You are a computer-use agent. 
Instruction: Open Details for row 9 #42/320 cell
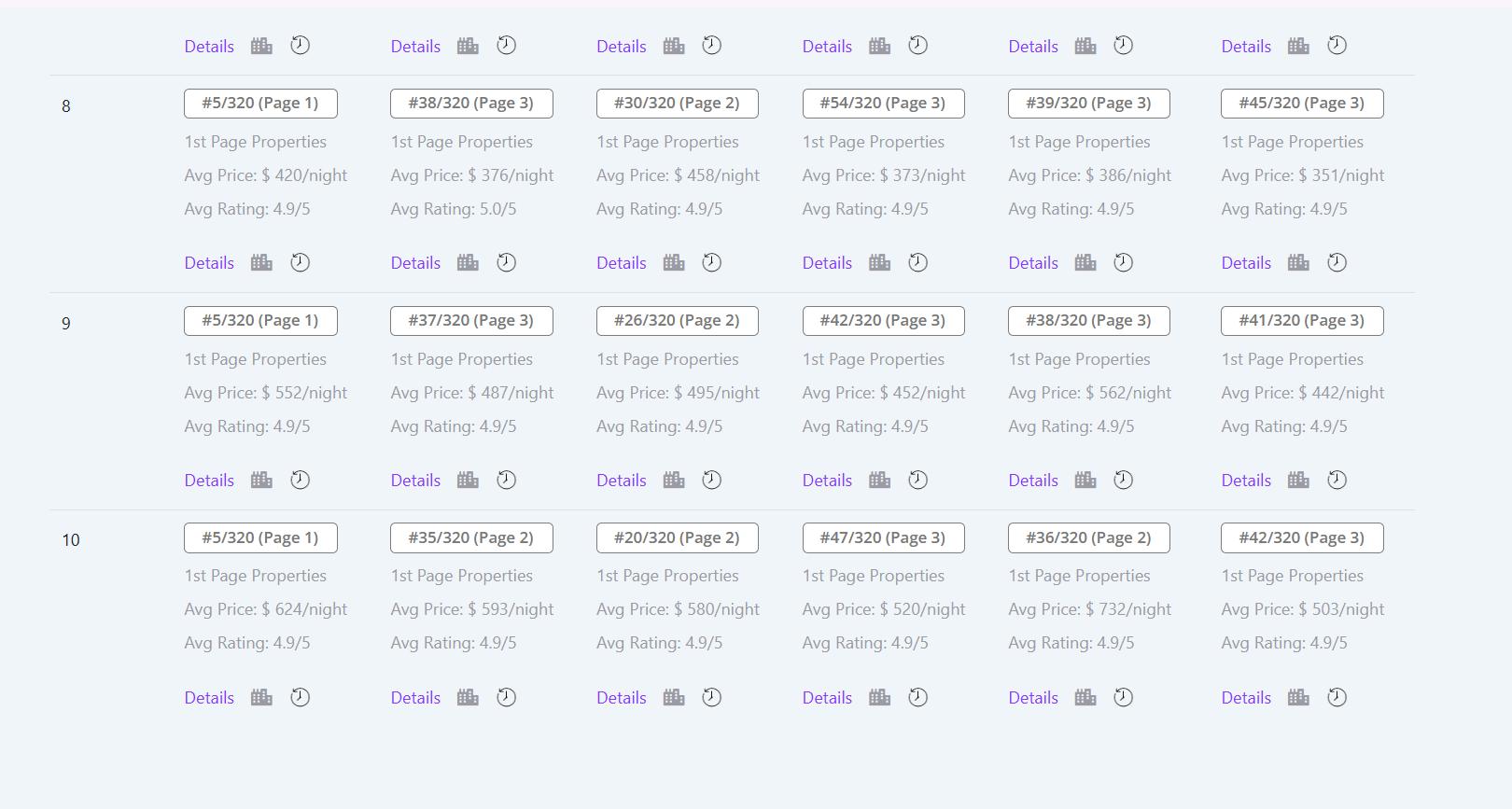pyautogui.click(x=827, y=481)
